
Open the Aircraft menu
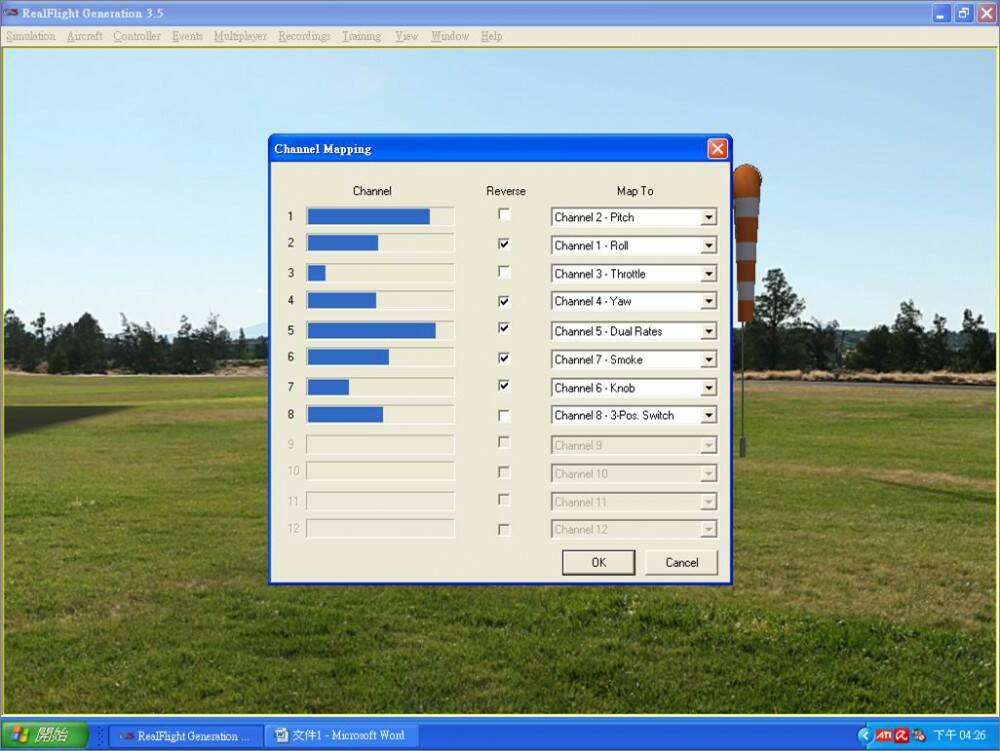coord(84,36)
